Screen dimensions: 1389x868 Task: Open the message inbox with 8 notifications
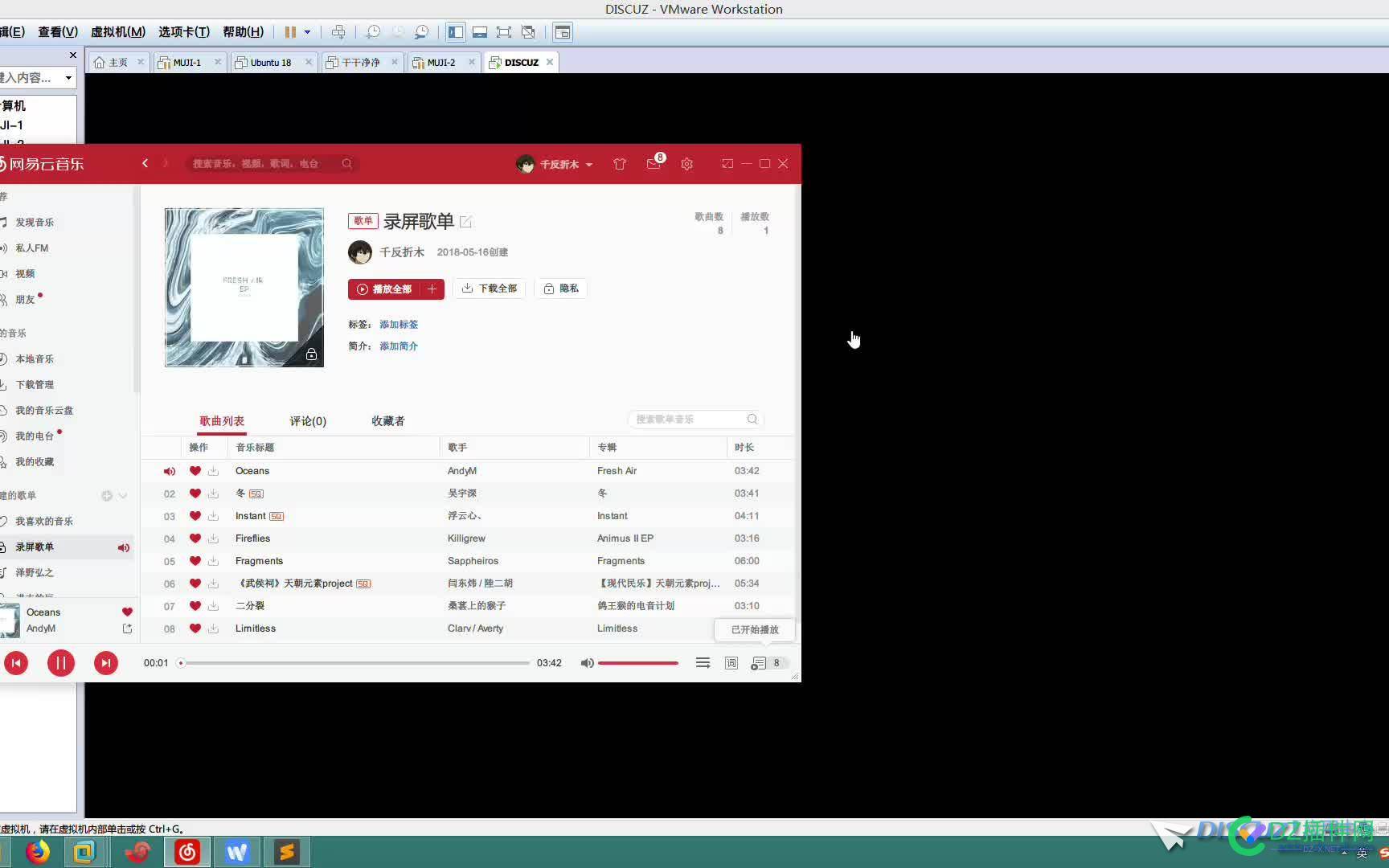pos(653,164)
